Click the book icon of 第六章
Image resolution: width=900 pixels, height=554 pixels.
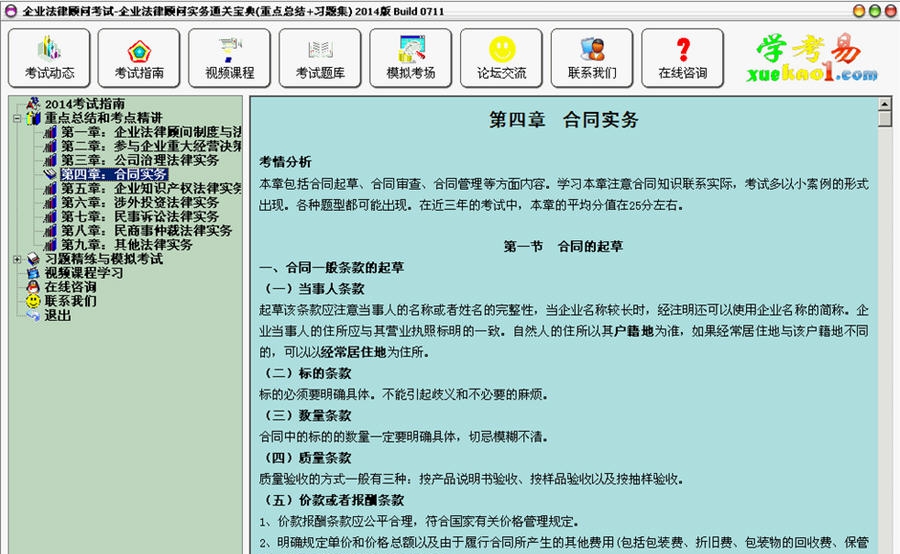[51, 202]
